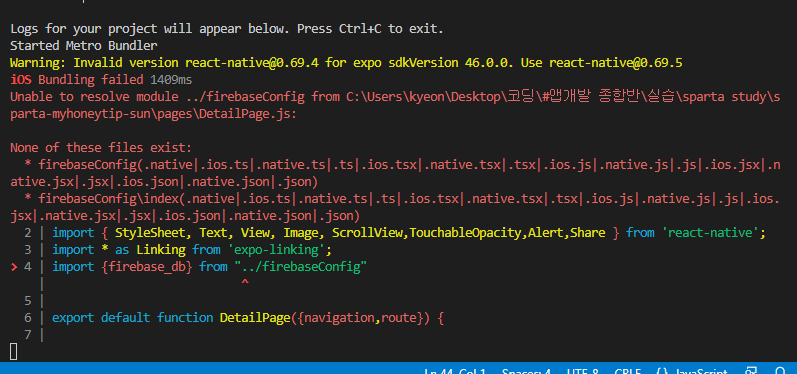The width and height of the screenshot is (797, 374).
Task: Click the feedback icon in the status bar
Action: (x=750, y=371)
